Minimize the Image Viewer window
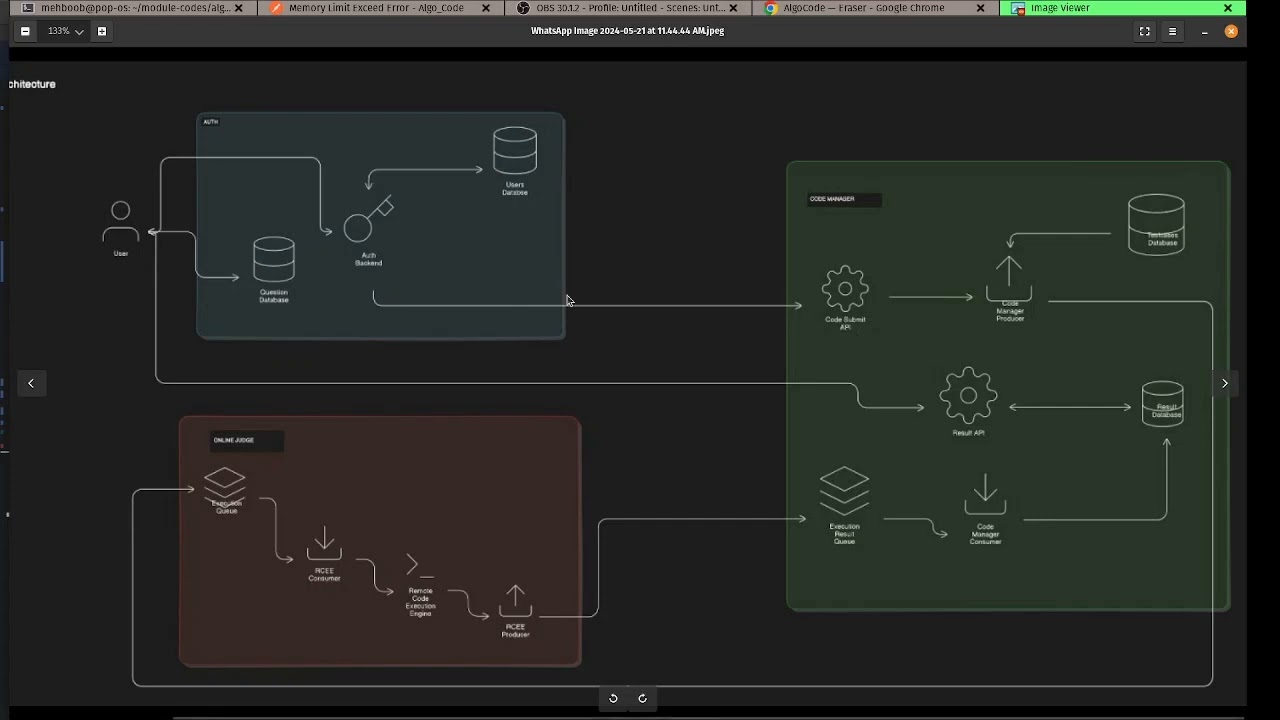This screenshot has width=1280, height=720. [x=1205, y=31]
